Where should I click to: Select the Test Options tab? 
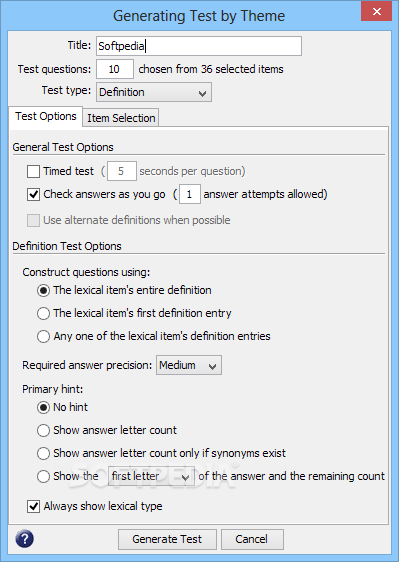point(46,116)
